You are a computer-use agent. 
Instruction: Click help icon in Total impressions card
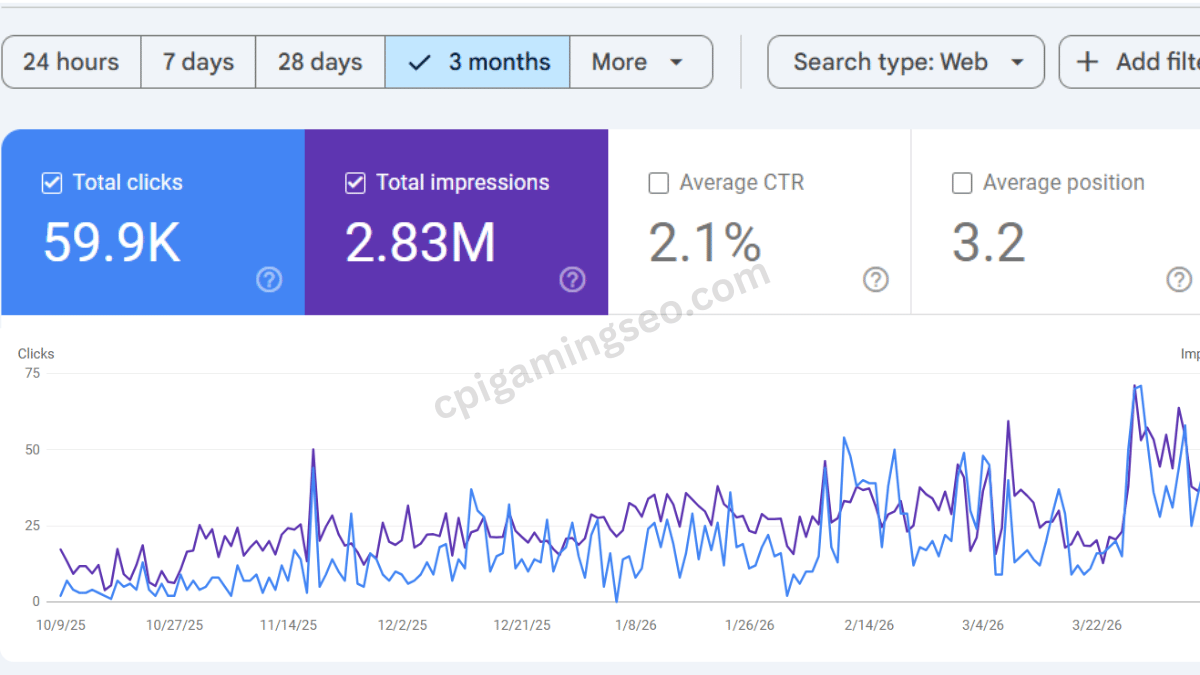572,280
